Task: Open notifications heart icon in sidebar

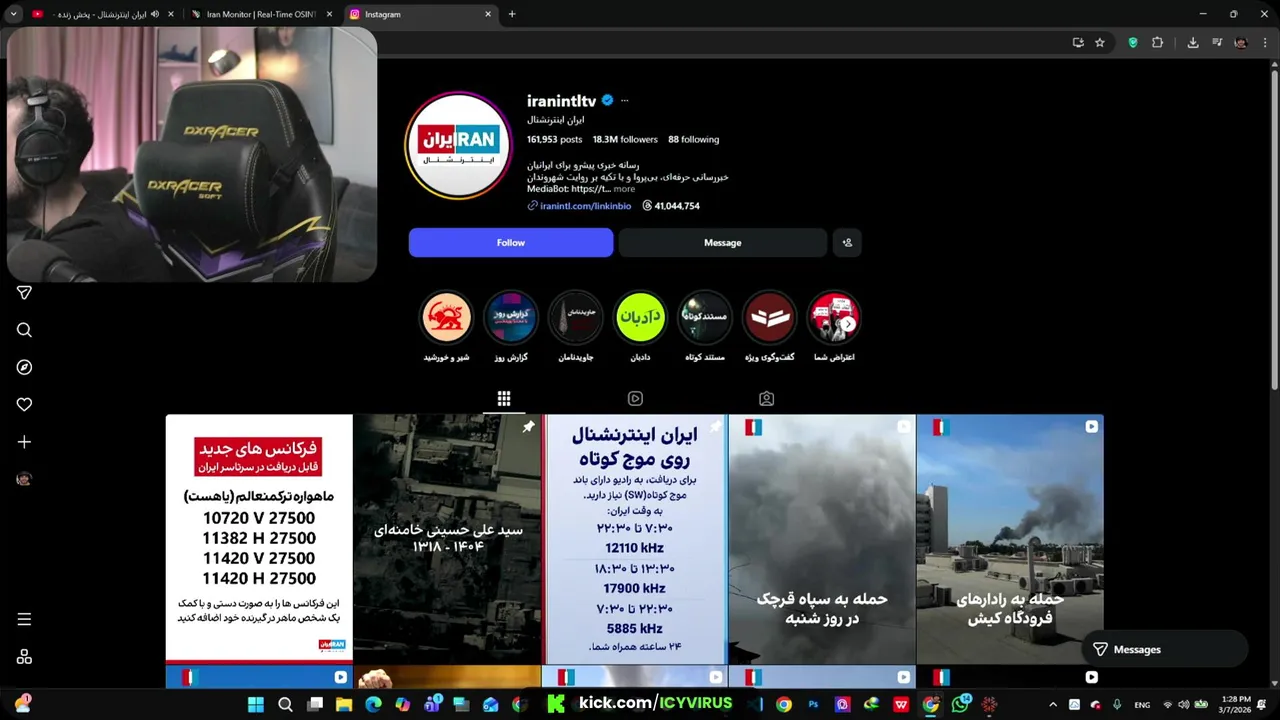Action: tap(24, 404)
